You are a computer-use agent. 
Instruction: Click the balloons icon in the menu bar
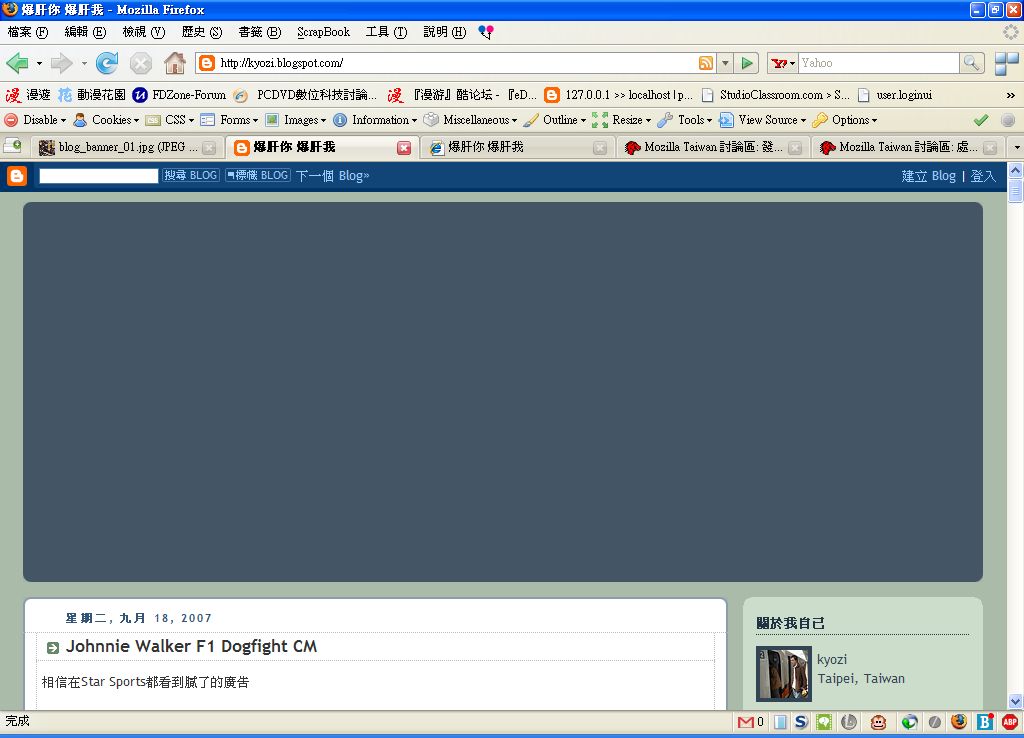486,32
